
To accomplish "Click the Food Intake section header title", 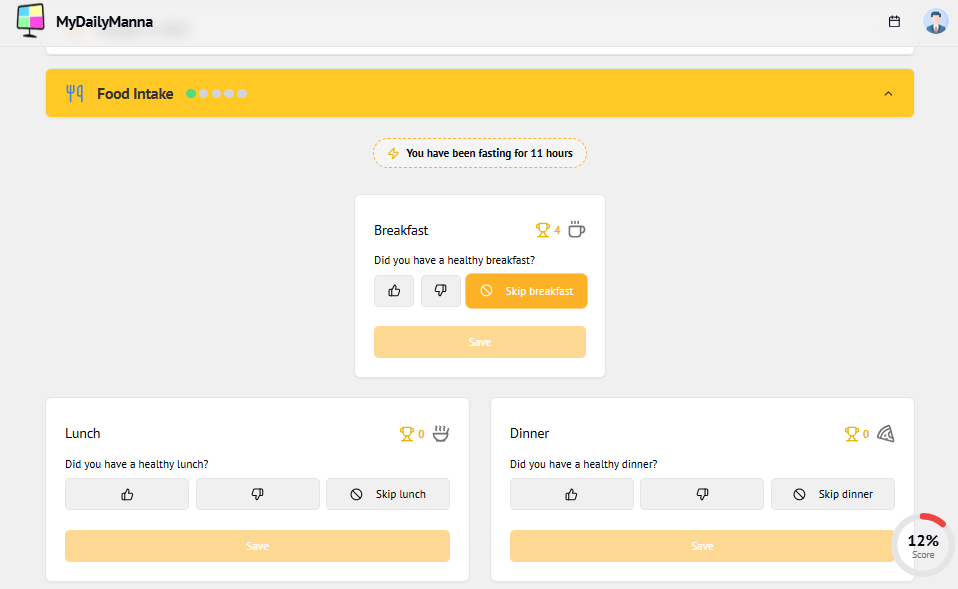I will click(135, 94).
